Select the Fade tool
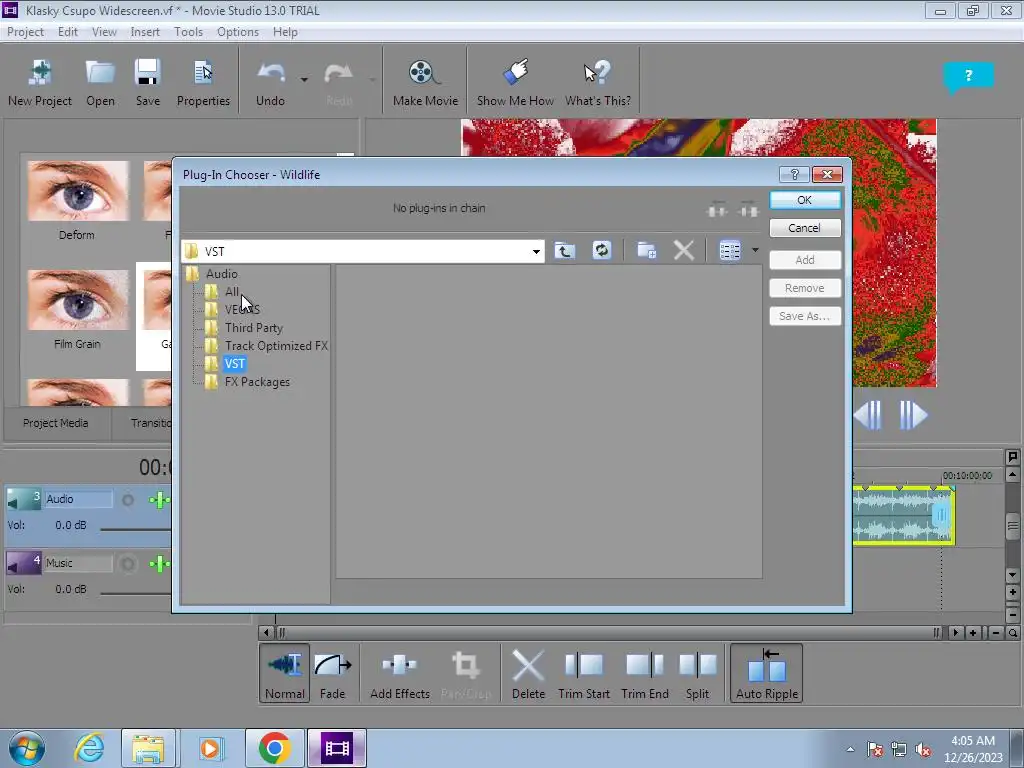 332,674
